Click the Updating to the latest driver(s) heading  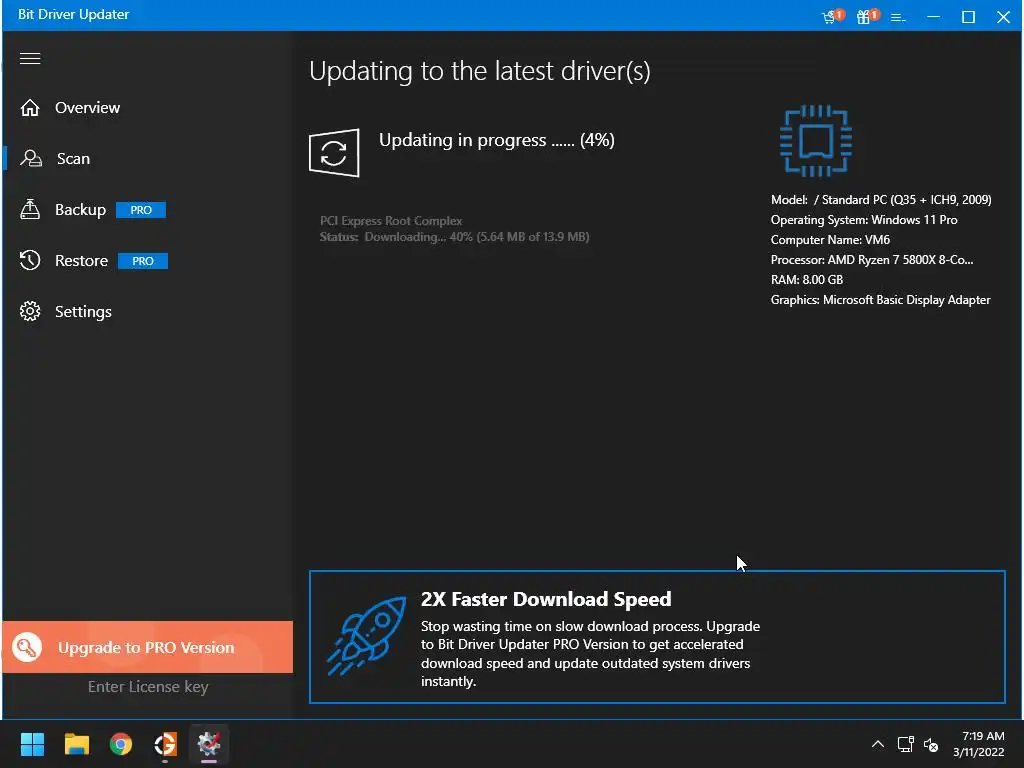coord(480,71)
